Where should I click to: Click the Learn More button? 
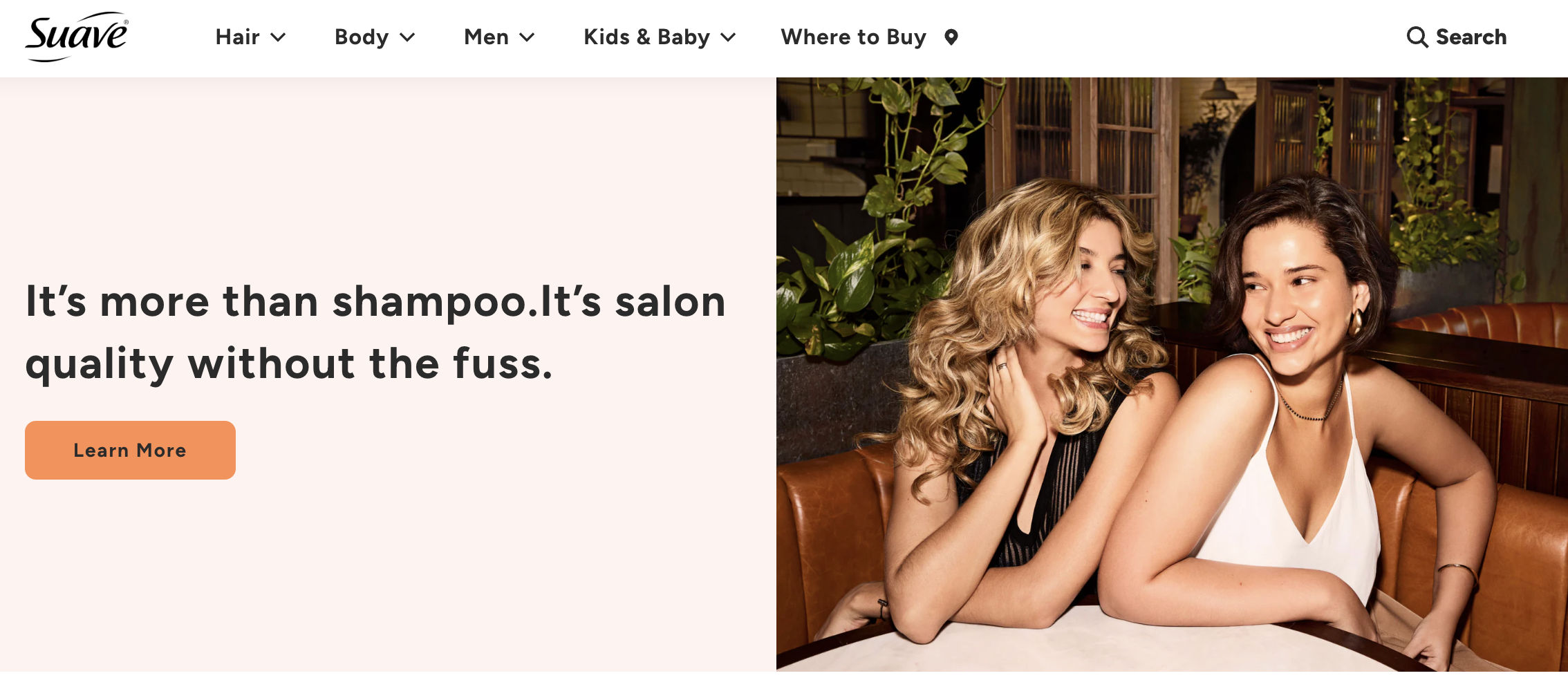pyautogui.click(x=130, y=450)
